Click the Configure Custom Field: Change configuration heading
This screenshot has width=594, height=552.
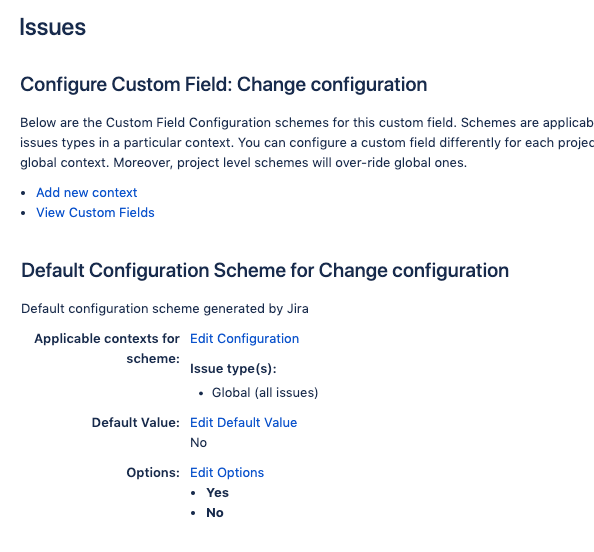coord(224,84)
